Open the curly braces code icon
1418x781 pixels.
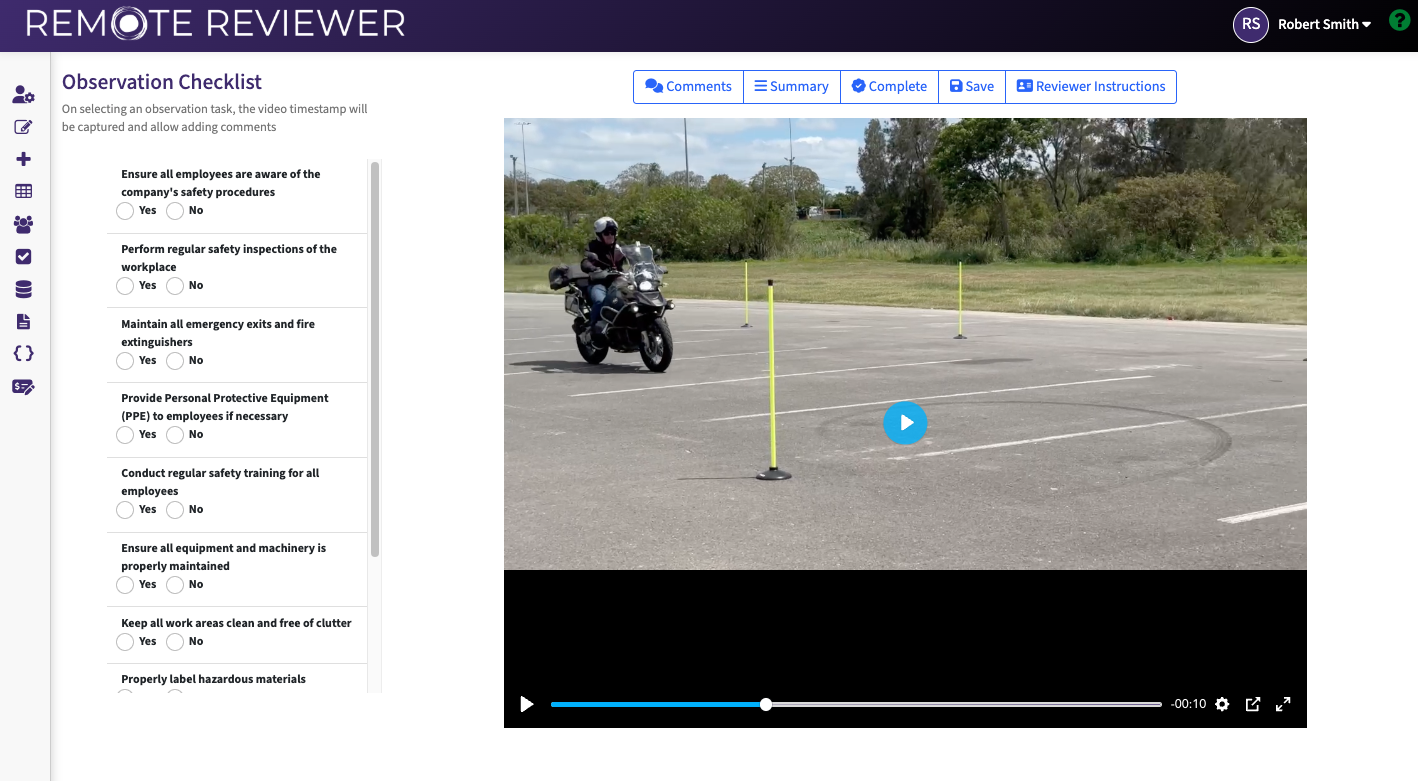click(x=23, y=353)
